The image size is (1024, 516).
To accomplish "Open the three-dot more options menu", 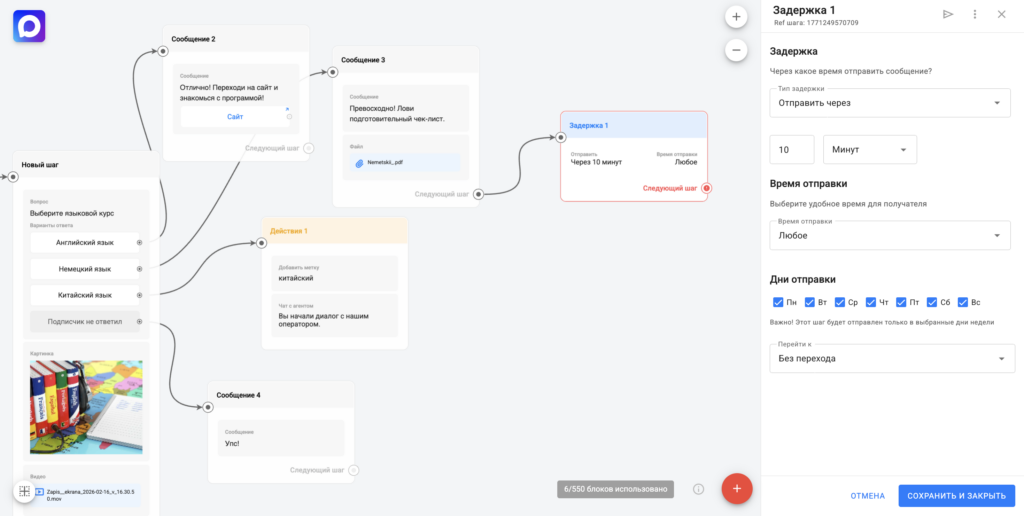I will pyautogui.click(x=975, y=14).
